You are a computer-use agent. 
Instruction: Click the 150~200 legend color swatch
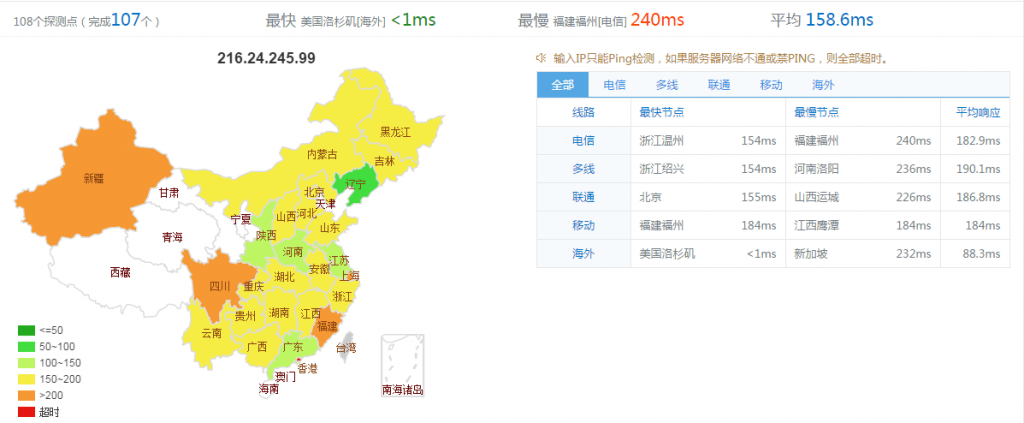[x=26, y=379]
